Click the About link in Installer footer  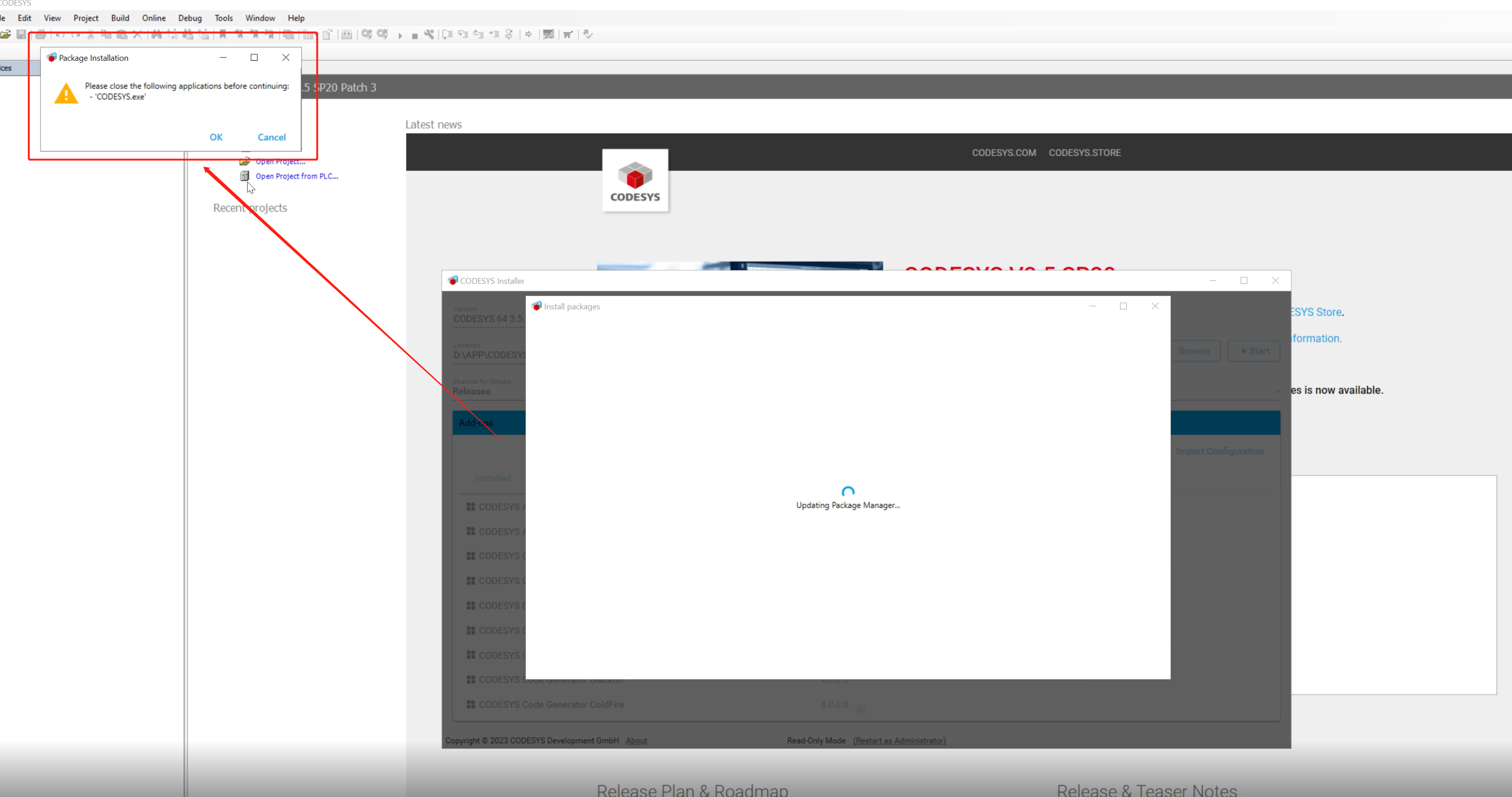pos(636,741)
